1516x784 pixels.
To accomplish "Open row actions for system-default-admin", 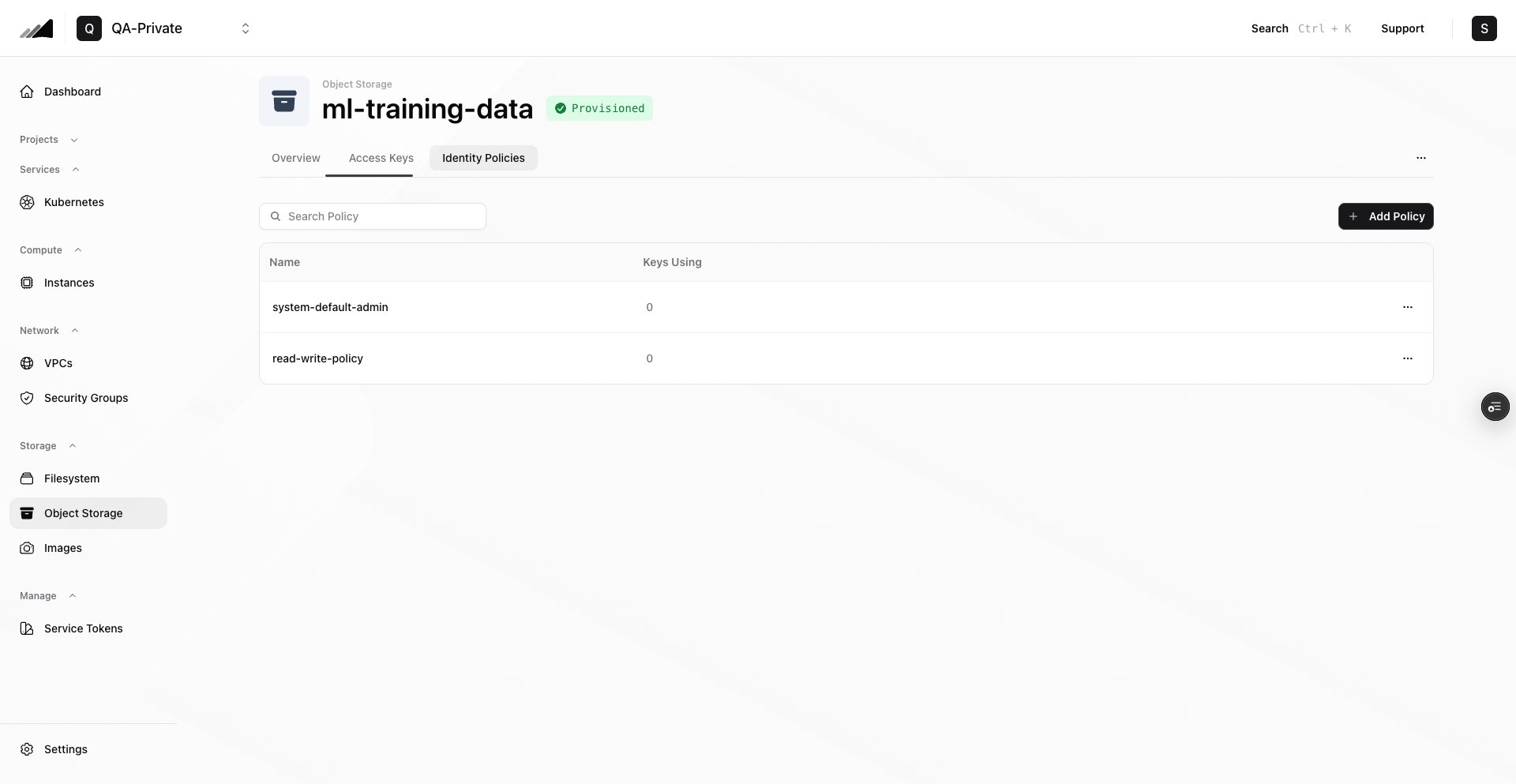I will (x=1408, y=307).
